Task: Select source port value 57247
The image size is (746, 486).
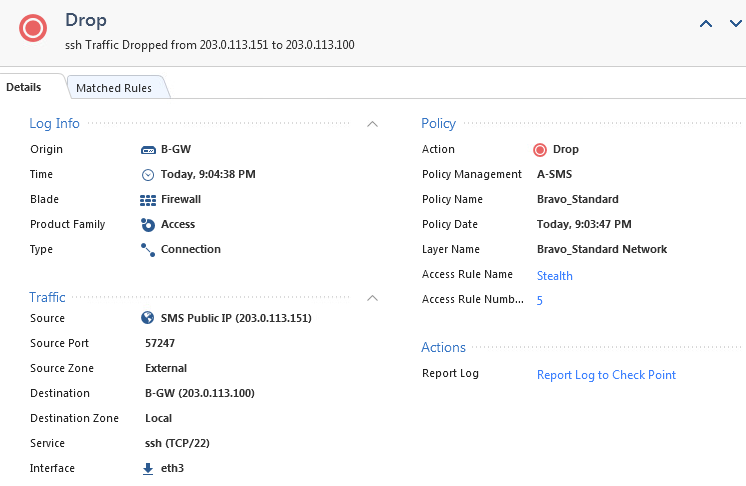Action: click(x=160, y=343)
